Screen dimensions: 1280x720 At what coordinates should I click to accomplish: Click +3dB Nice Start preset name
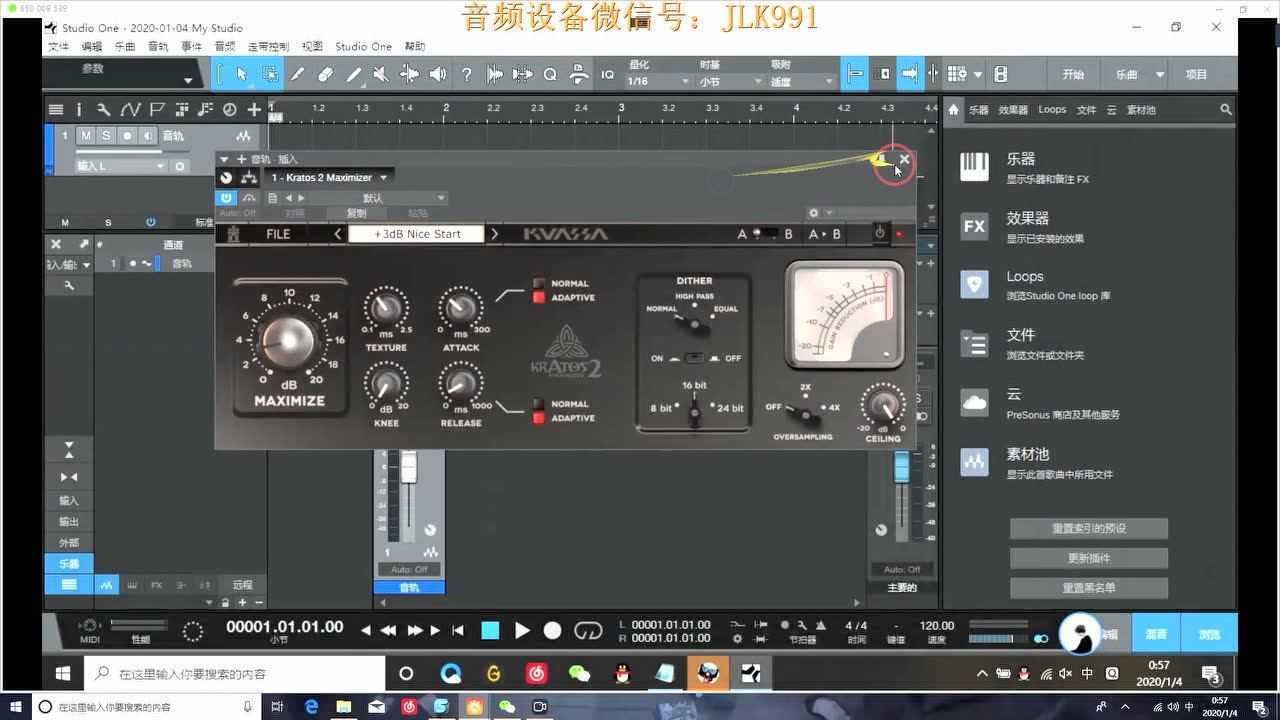click(x=417, y=234)
